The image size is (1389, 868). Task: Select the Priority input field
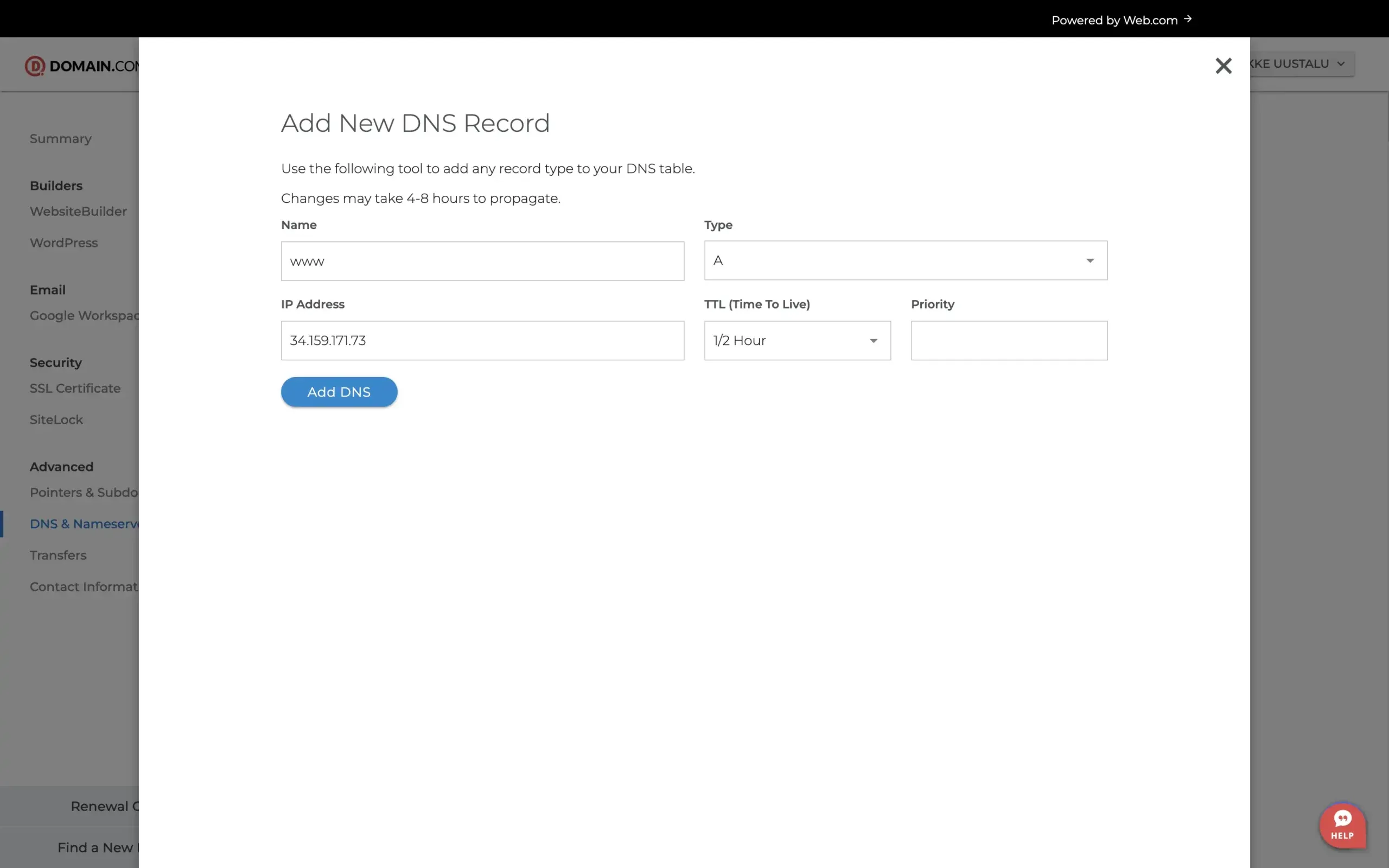(x=1009, y=340)
